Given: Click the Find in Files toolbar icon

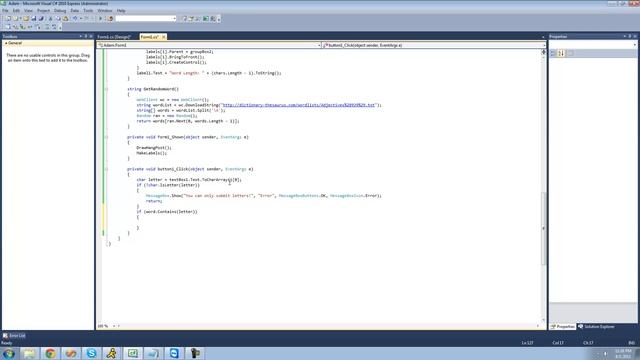Looking at the screenshot, I should tap(110, 18).
